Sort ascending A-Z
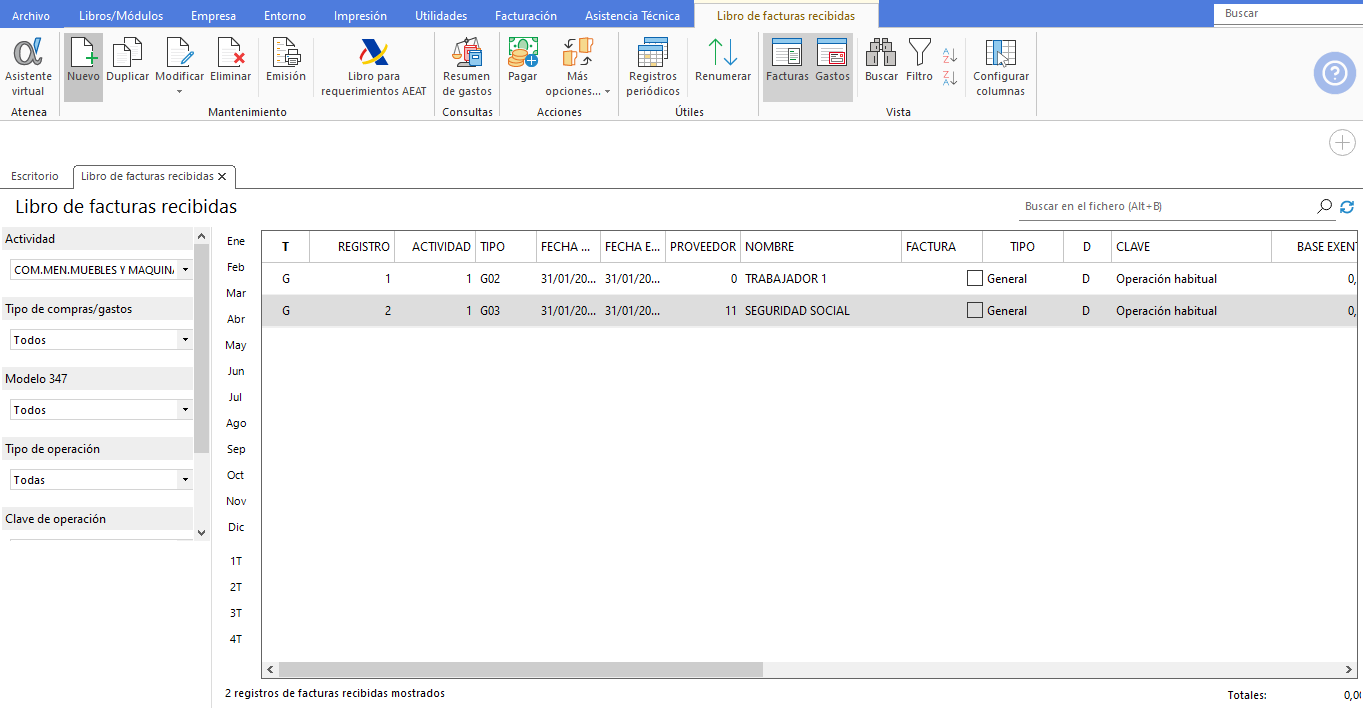1363x708 pixels. [x=950, y=55]
